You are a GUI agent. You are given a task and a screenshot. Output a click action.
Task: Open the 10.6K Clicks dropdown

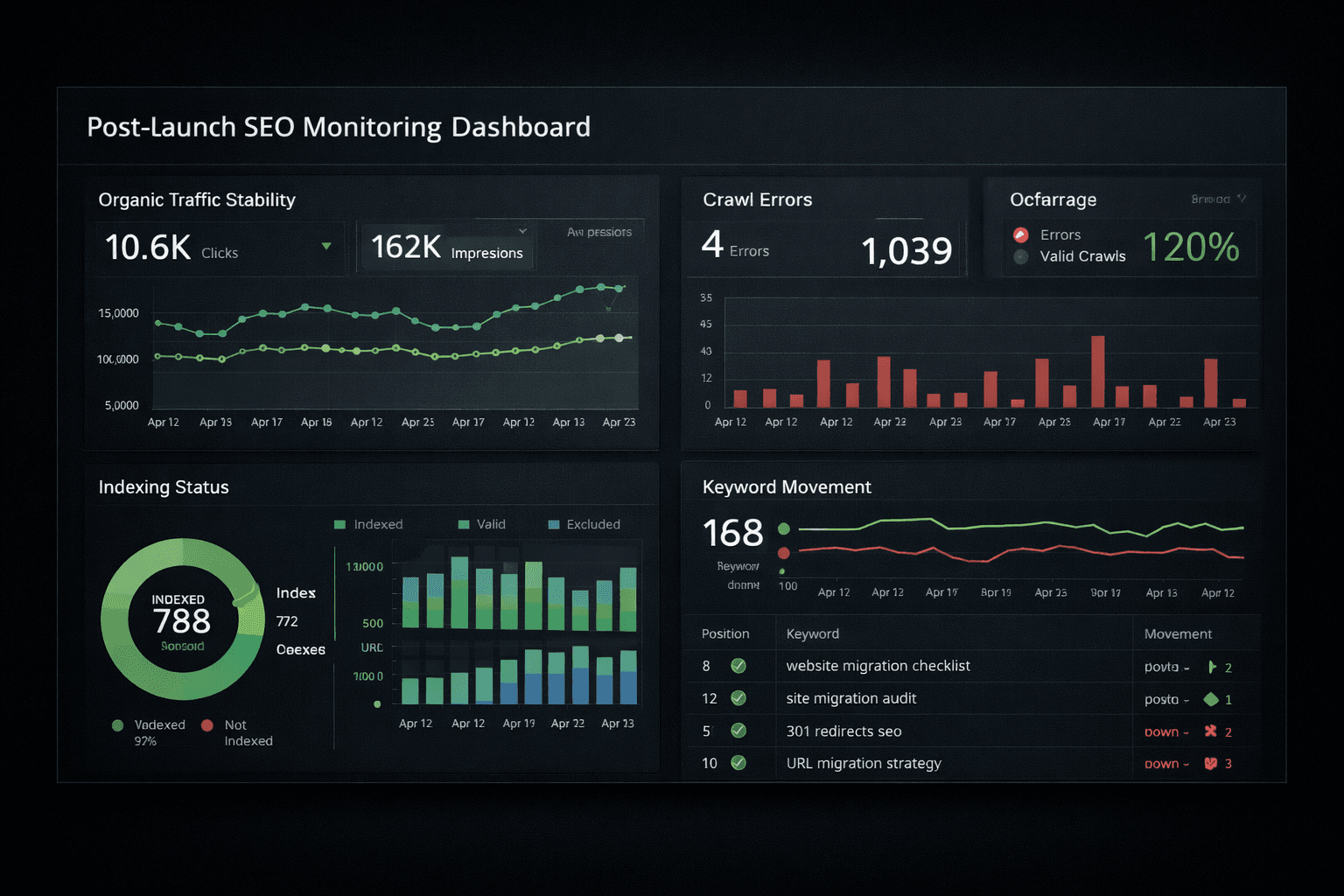coord(326,246)
